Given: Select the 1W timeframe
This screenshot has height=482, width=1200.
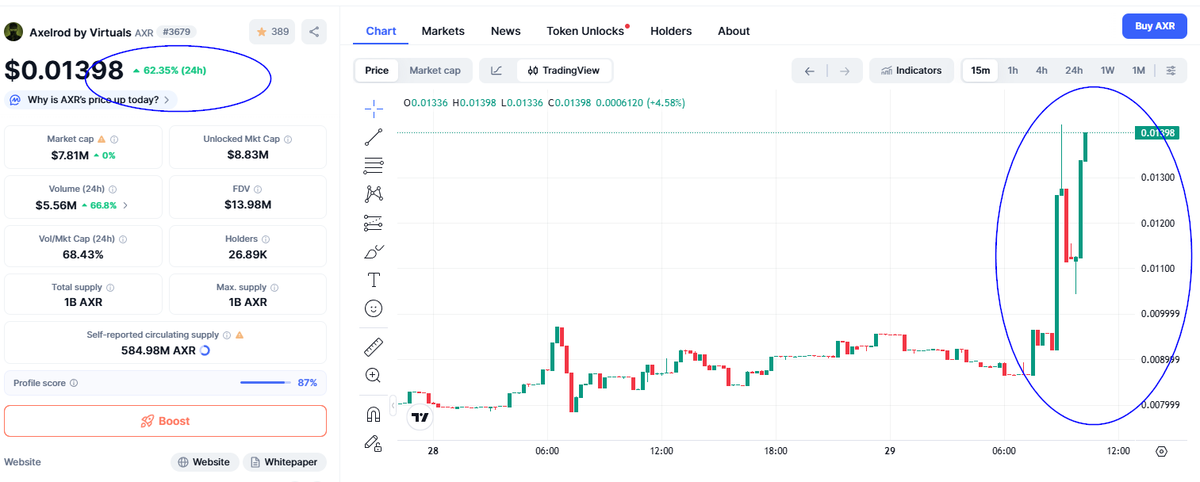Looking at the screenshot, I should (x=1107, y=71).
